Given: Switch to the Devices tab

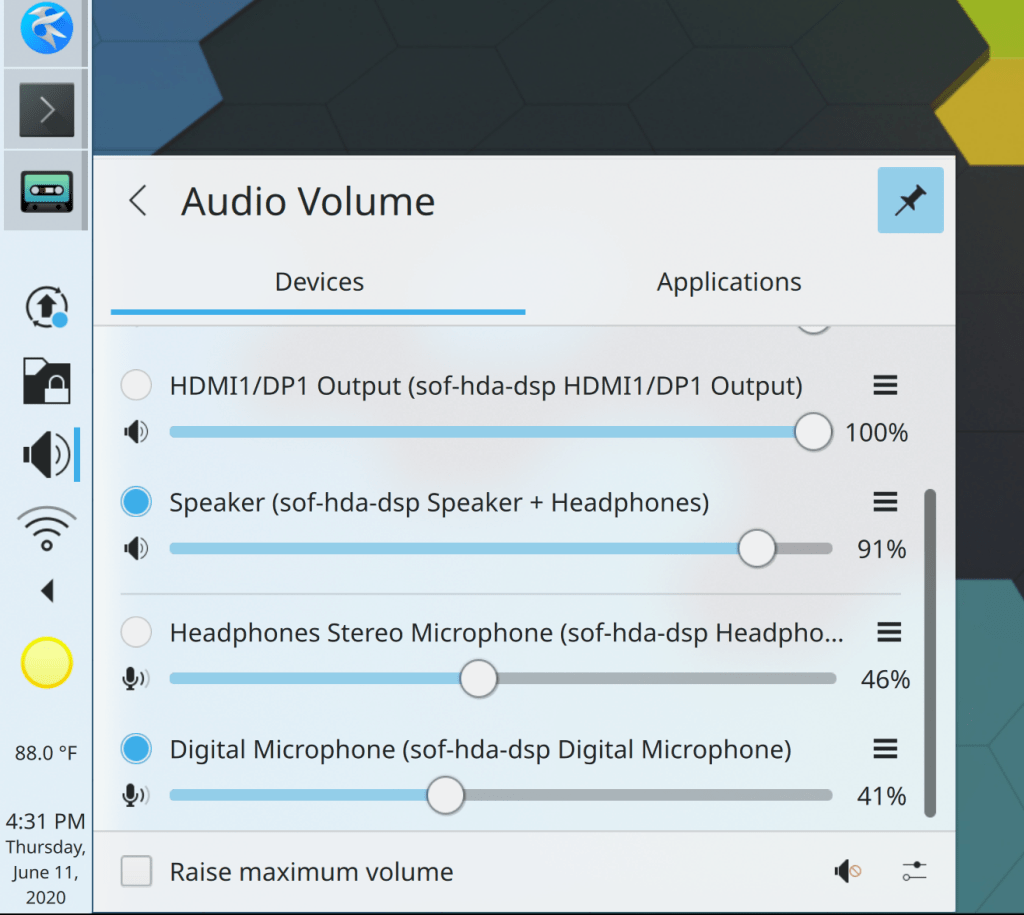Looking at the screenshot, I should click(319, 282).
